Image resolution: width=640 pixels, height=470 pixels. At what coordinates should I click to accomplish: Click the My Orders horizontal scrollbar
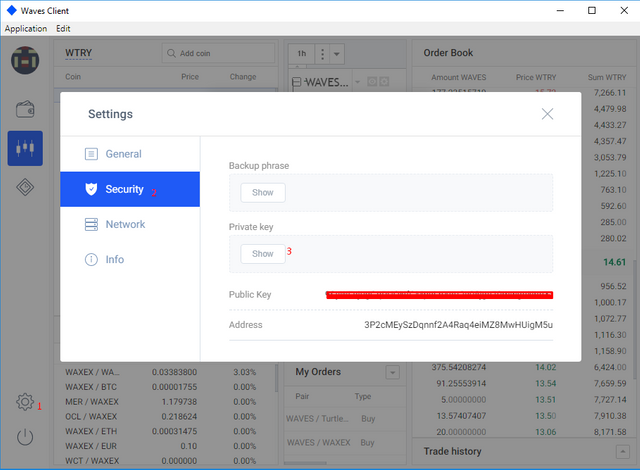tap(305, 463)
